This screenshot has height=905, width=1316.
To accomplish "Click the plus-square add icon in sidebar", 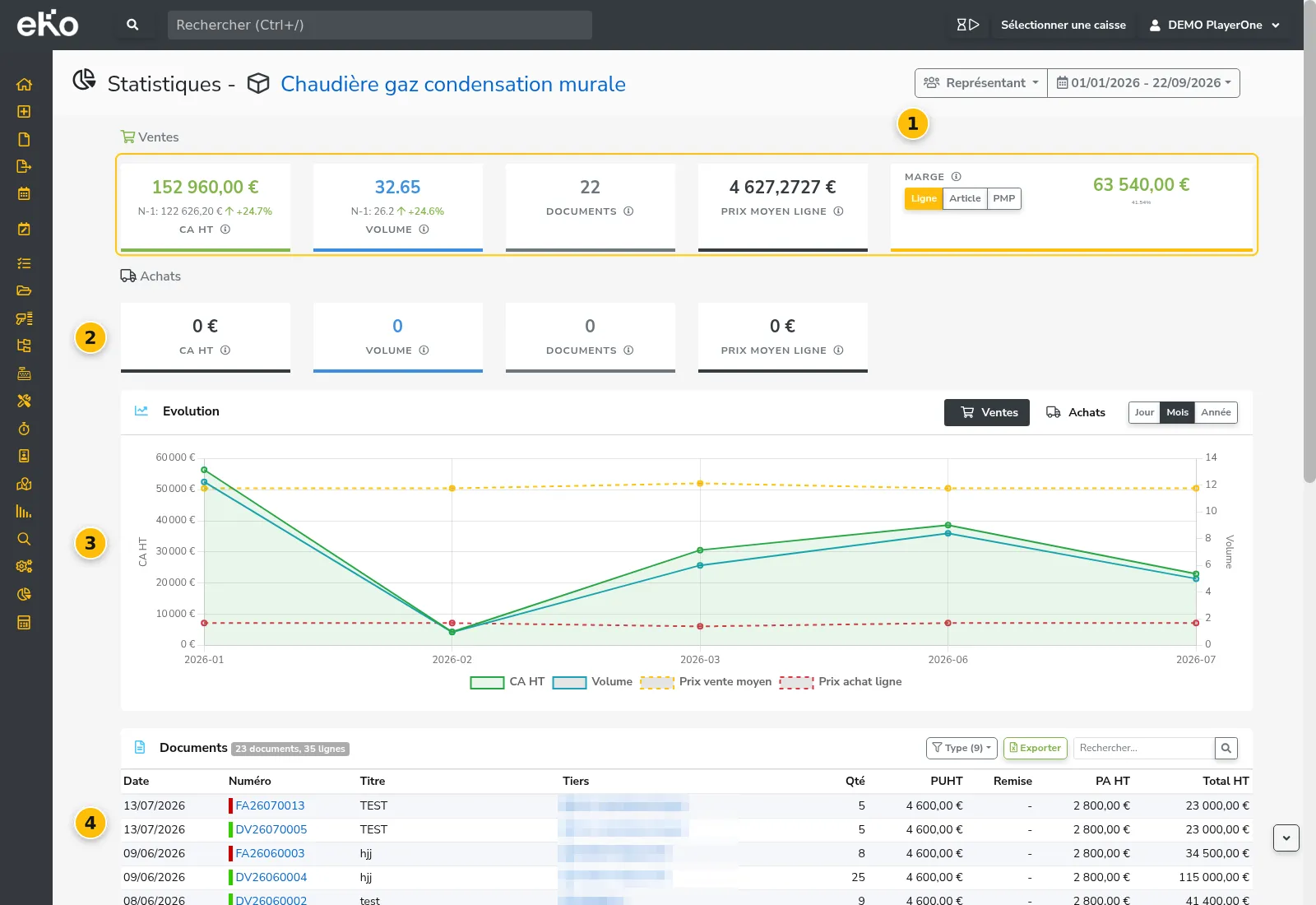I will [24, 112].
